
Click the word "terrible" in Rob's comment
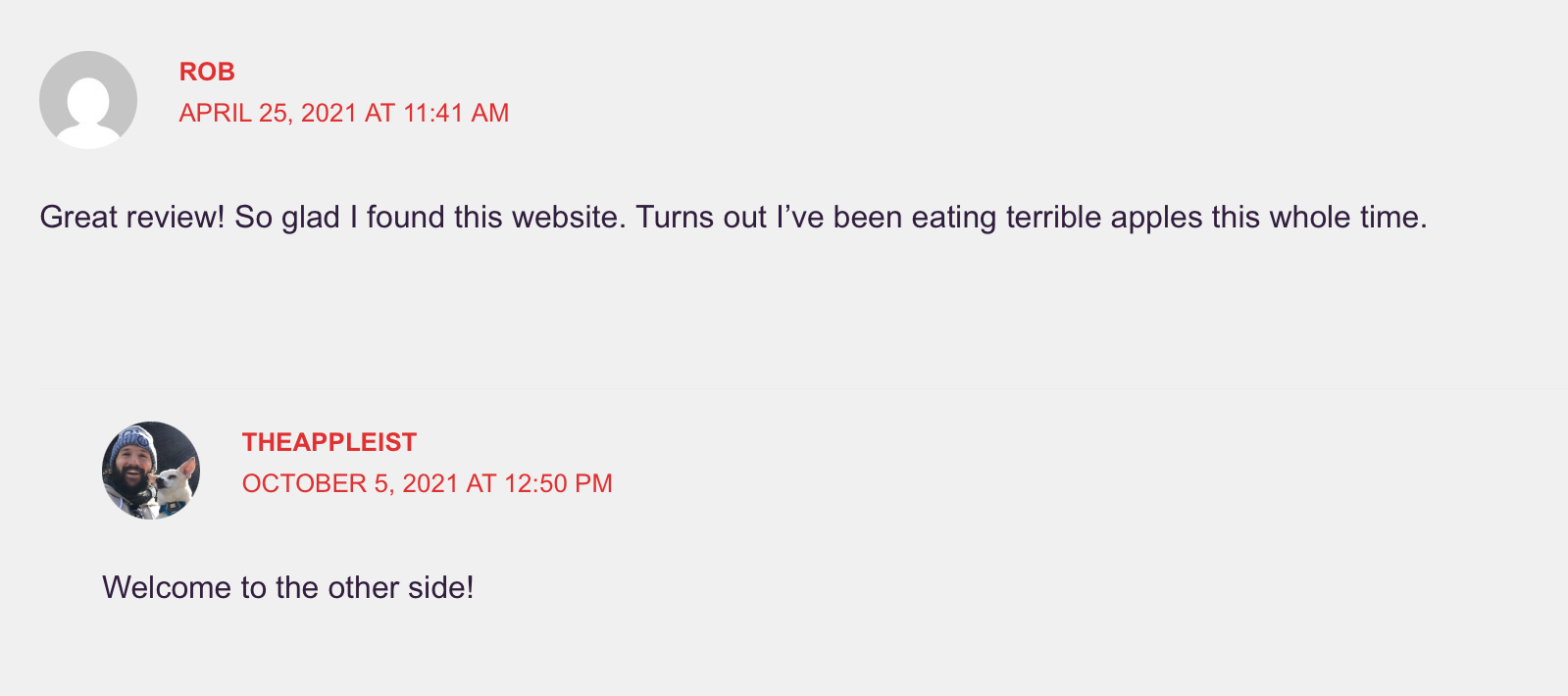tap(1053, 217)
